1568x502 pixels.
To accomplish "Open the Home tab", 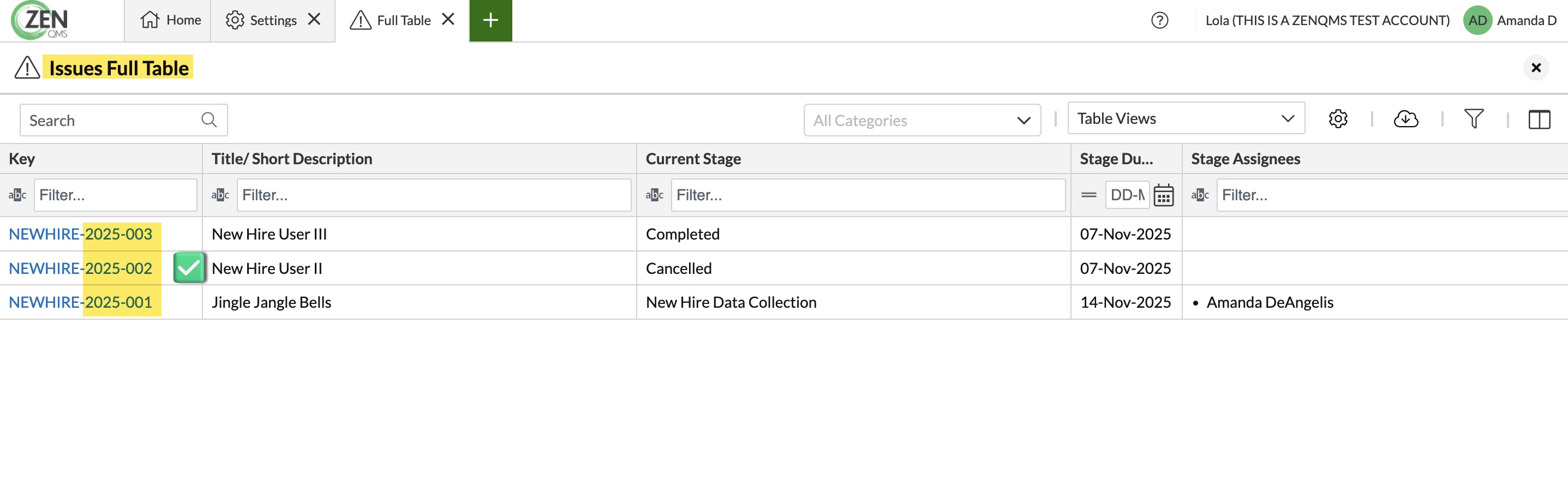I will click(170, 20).
